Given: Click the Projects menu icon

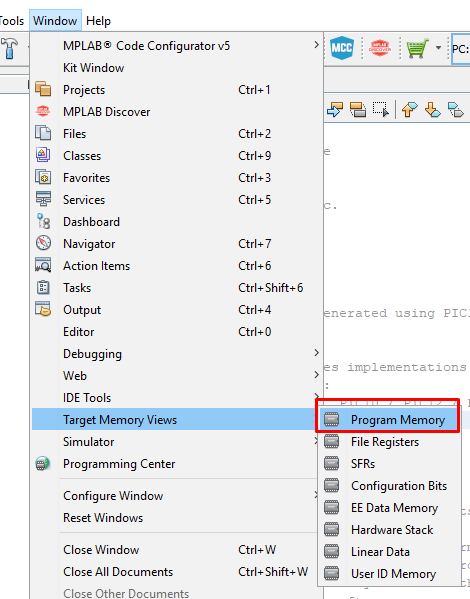Looking at the screenshot, I should point(43,89).
